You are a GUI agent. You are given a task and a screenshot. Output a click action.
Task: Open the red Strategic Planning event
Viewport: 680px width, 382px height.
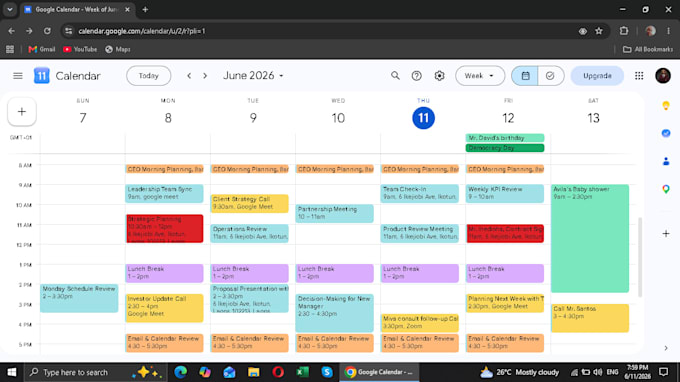[x=164, y=229]
